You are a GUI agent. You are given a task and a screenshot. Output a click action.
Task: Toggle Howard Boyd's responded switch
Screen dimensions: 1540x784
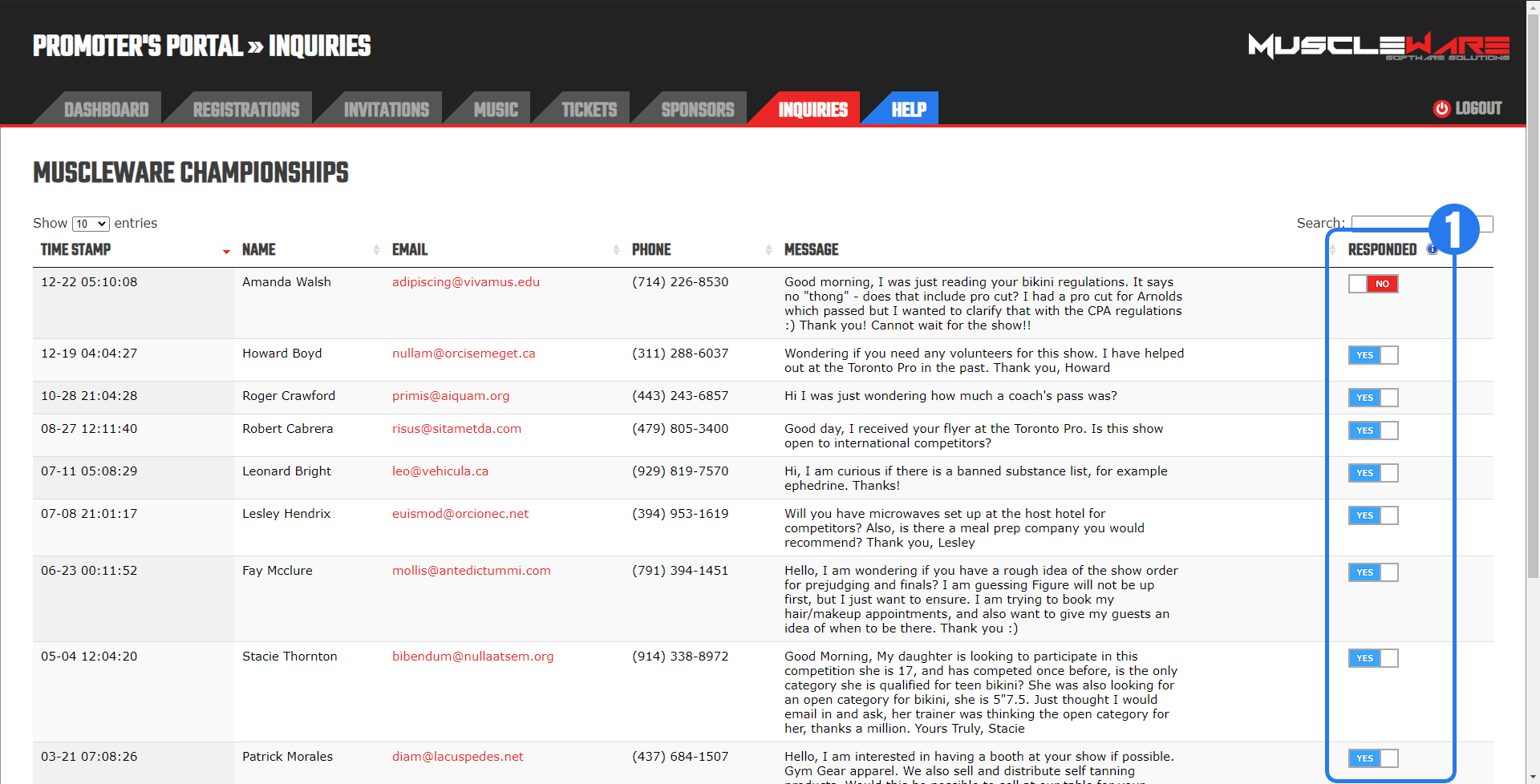point(1372,355)
